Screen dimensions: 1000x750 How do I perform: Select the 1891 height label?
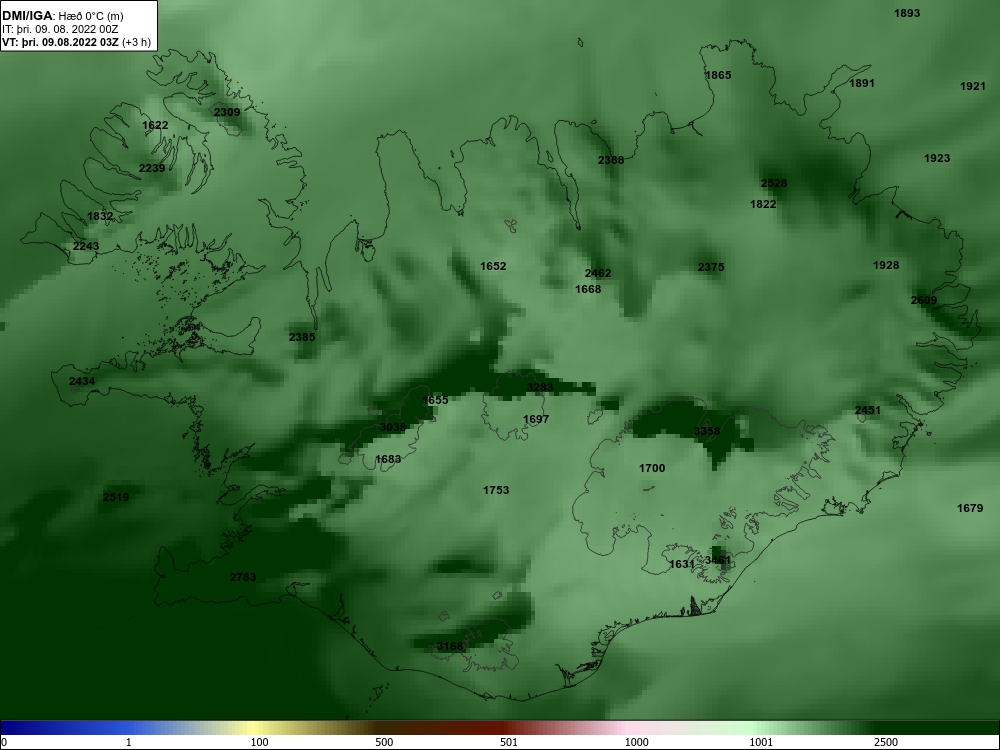coord(862,83)
